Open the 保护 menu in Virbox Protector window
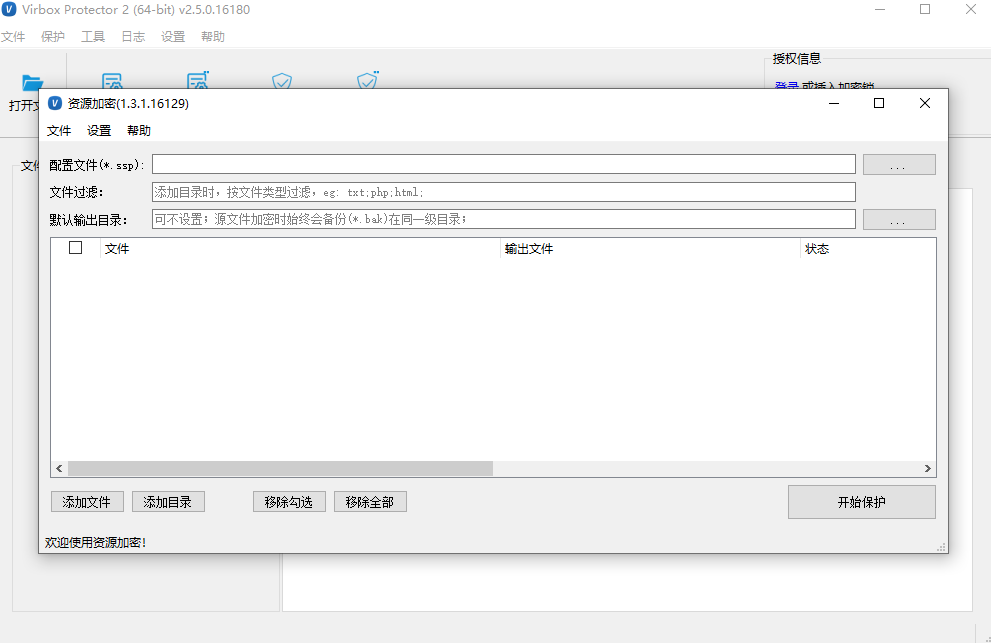 [52, 37]
